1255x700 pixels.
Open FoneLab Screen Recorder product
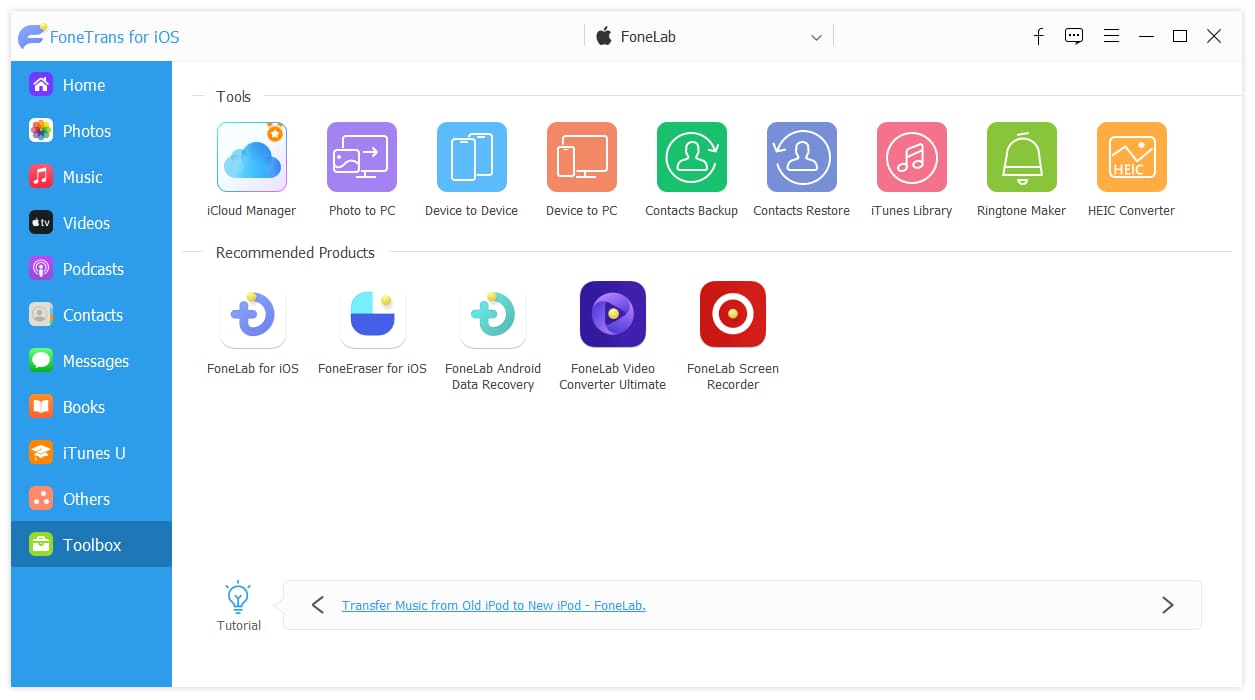[733, 314]
